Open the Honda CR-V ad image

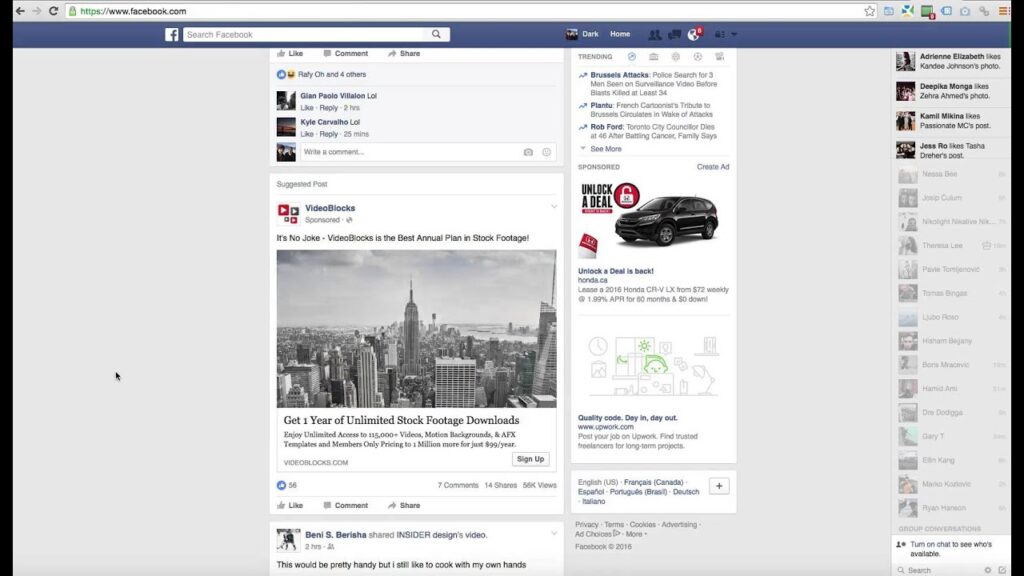click(x=653, y=219)
